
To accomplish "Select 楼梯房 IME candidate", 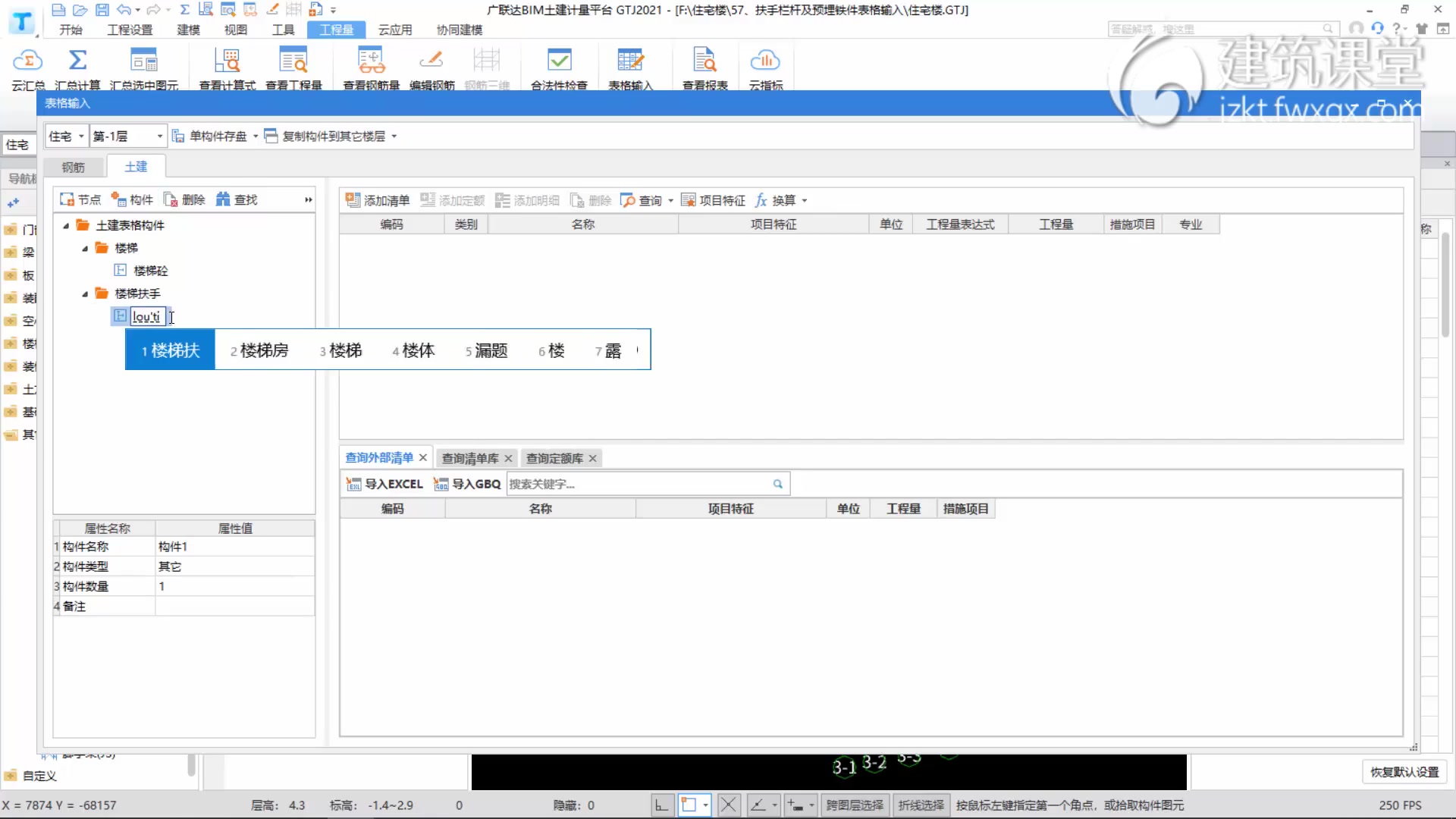I will point(260,350).
